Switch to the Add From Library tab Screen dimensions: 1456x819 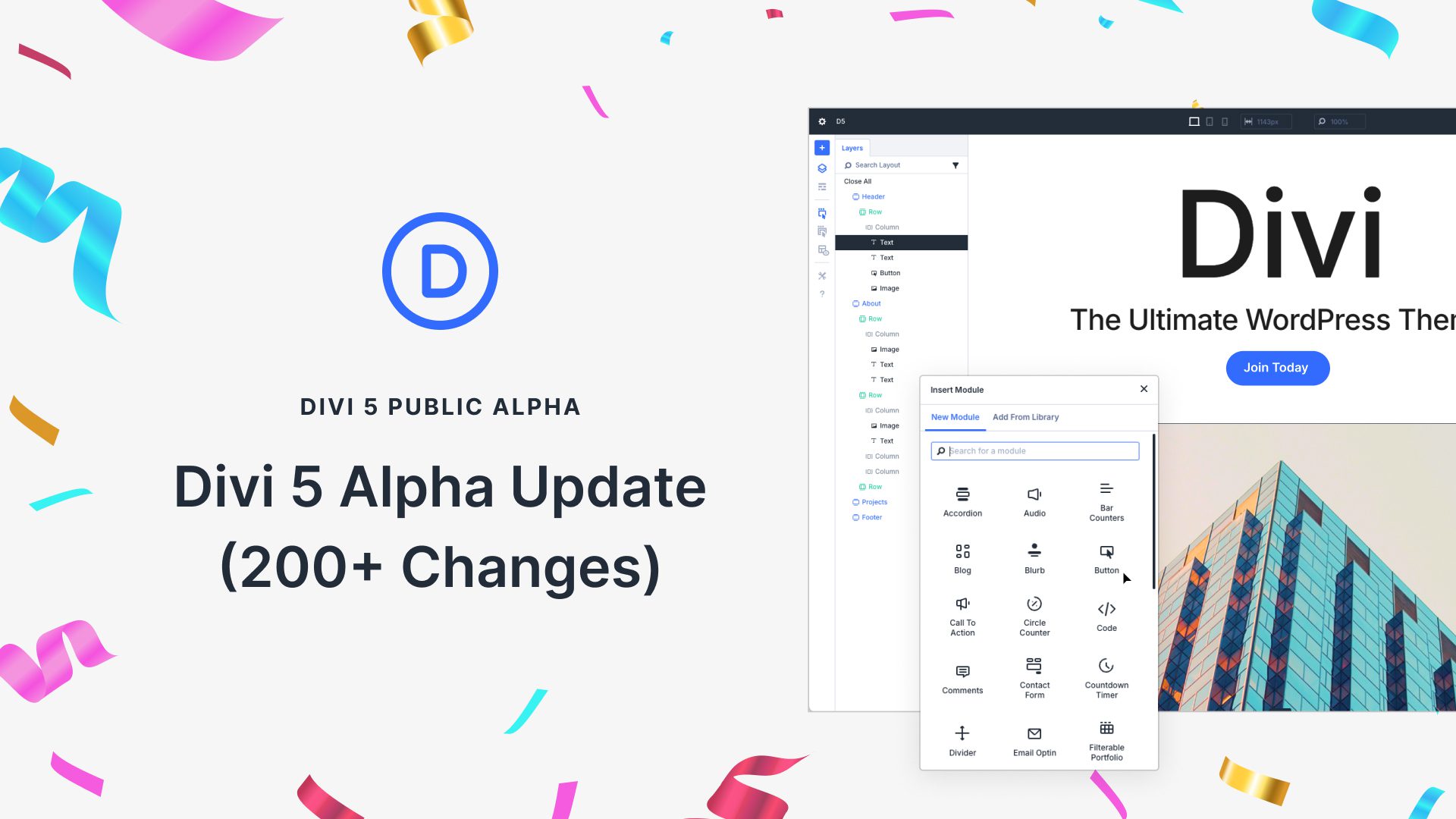point(1026,417)
